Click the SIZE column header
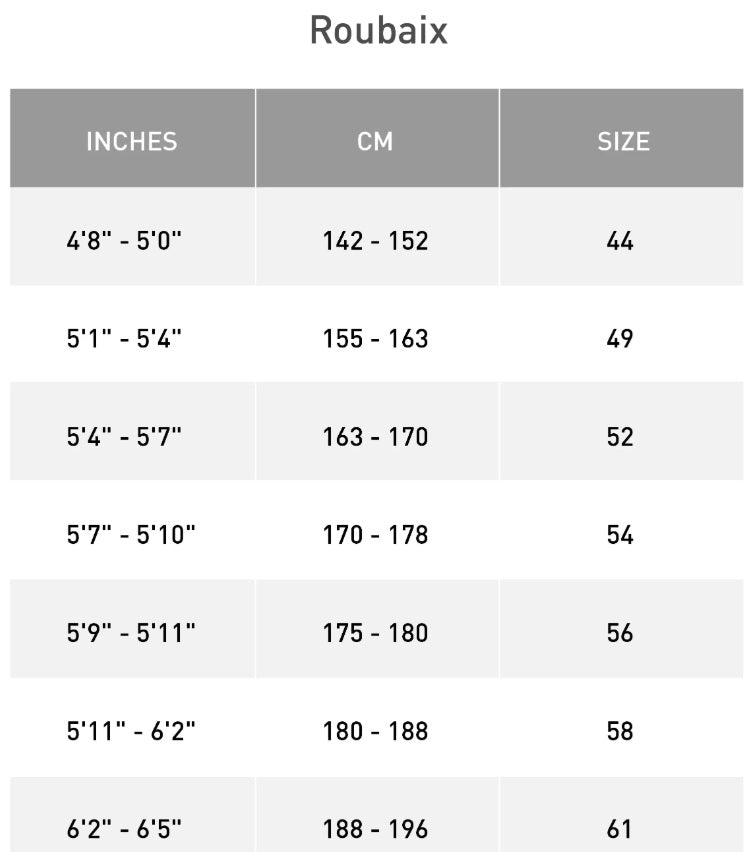744x852 pixels. click(623, 141)
